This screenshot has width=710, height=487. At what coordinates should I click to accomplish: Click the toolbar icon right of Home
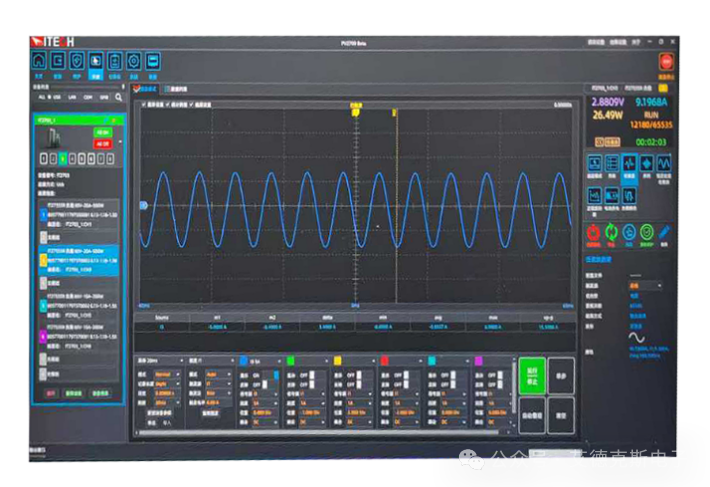point(58,61)
